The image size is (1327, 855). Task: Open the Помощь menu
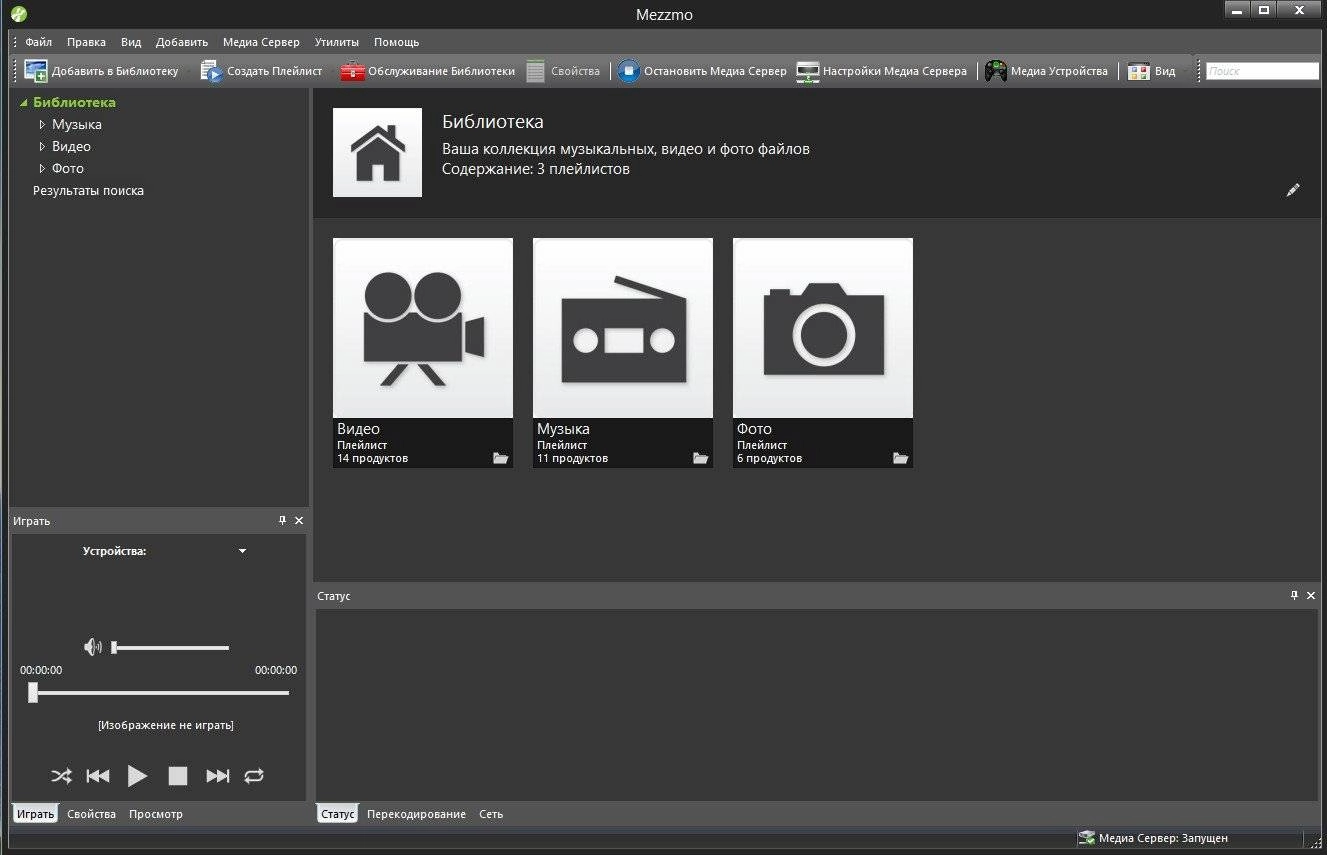click(396, 42)
